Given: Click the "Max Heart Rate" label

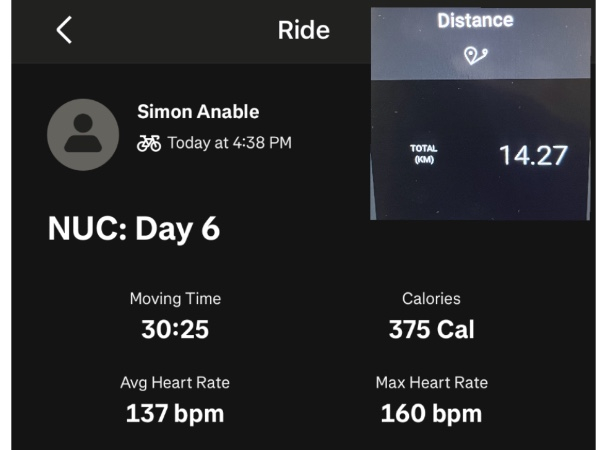Looking at the screenshot, I should (x=431, y=383).
